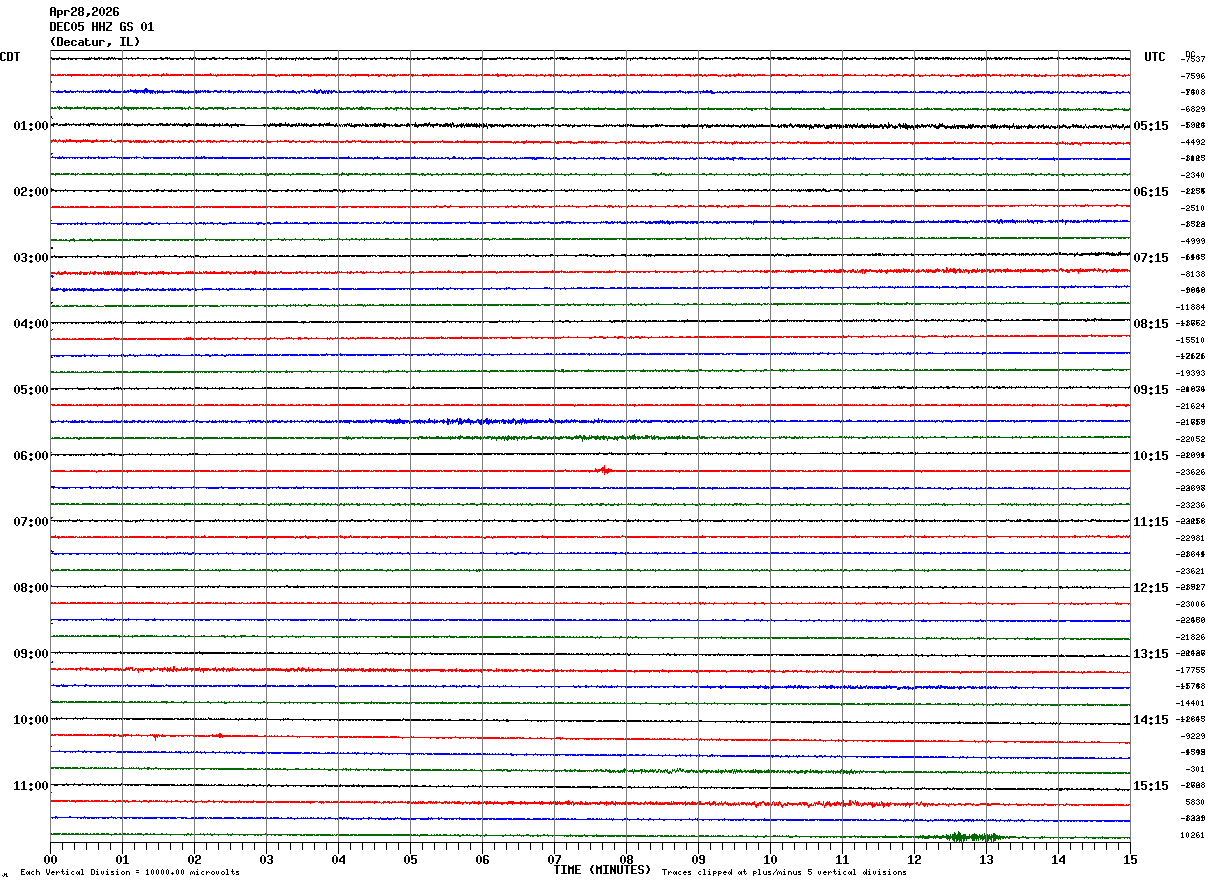
Task: Click the 09:00 CDT time label
Action: click(x=31, y=654)
